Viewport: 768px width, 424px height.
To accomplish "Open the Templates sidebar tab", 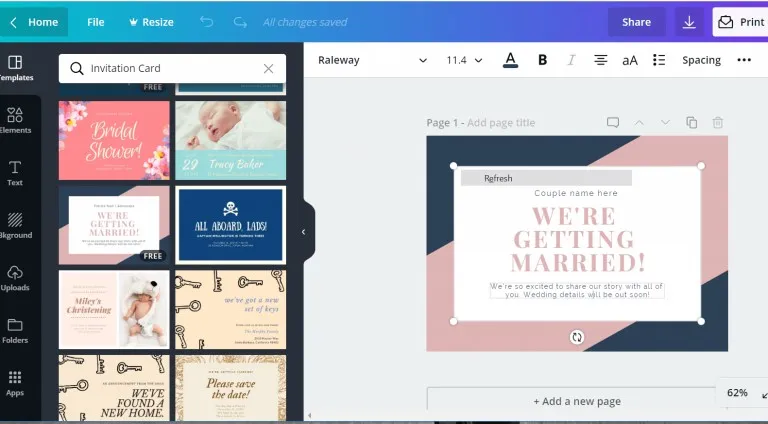I will (x=15, y=68).
